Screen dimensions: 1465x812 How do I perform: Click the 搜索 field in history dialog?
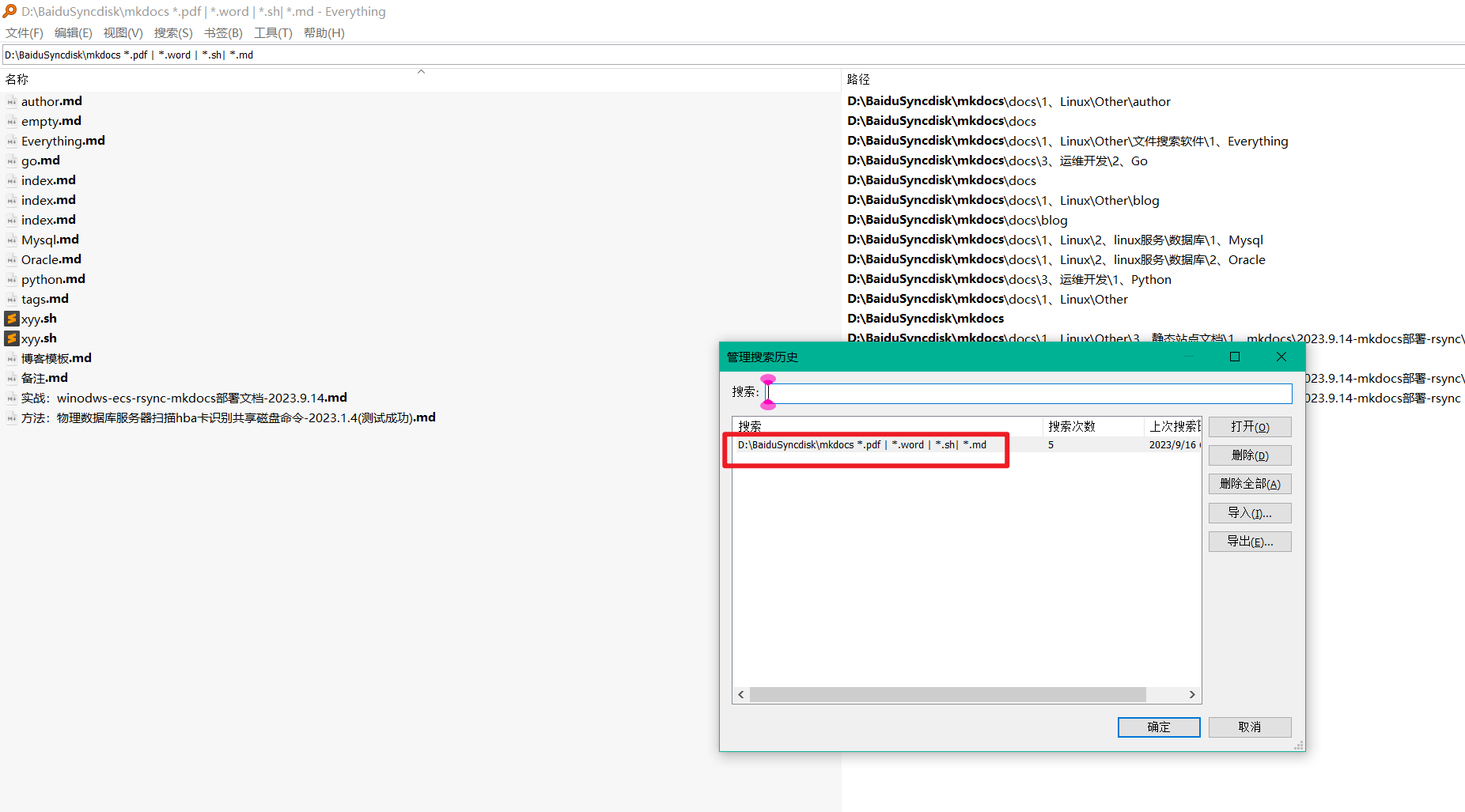pyautogui.click(x=1029, y=393)
